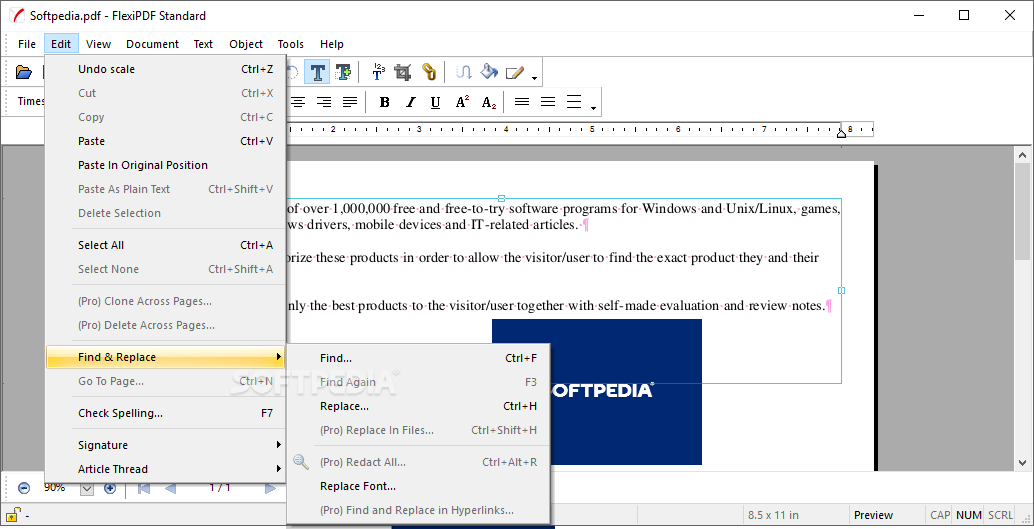Choose Find... in the submenu
The width and height of the screenshot is (1034, 529).
click(419, 358)
